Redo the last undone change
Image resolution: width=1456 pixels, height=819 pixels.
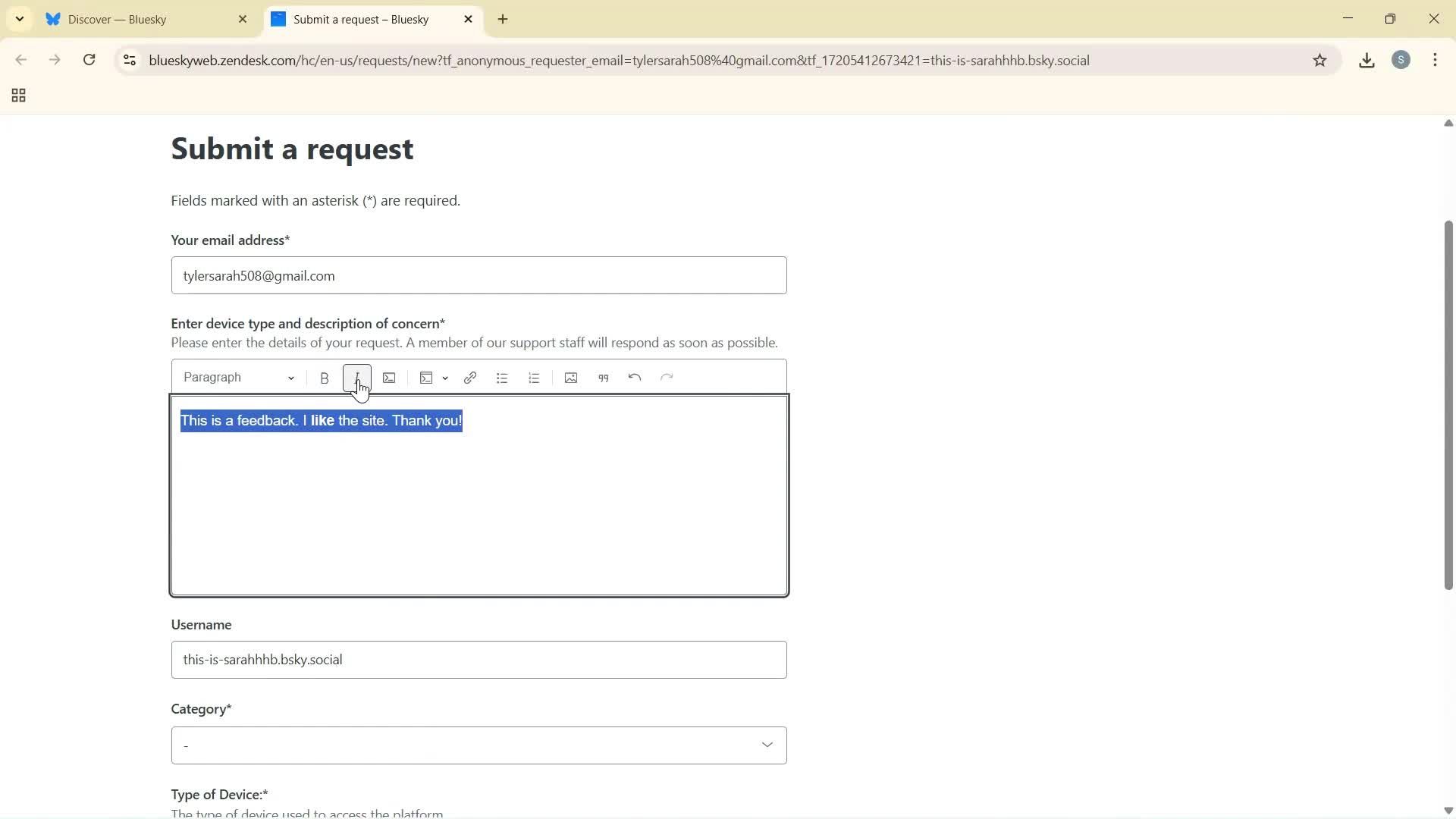(x=667, y=377)
